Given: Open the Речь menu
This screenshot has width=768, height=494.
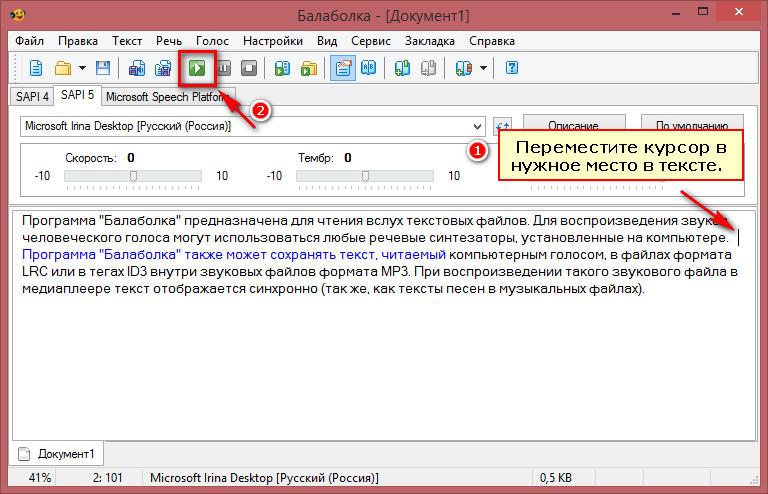Looking at the screenshot, I should (168, 41).
